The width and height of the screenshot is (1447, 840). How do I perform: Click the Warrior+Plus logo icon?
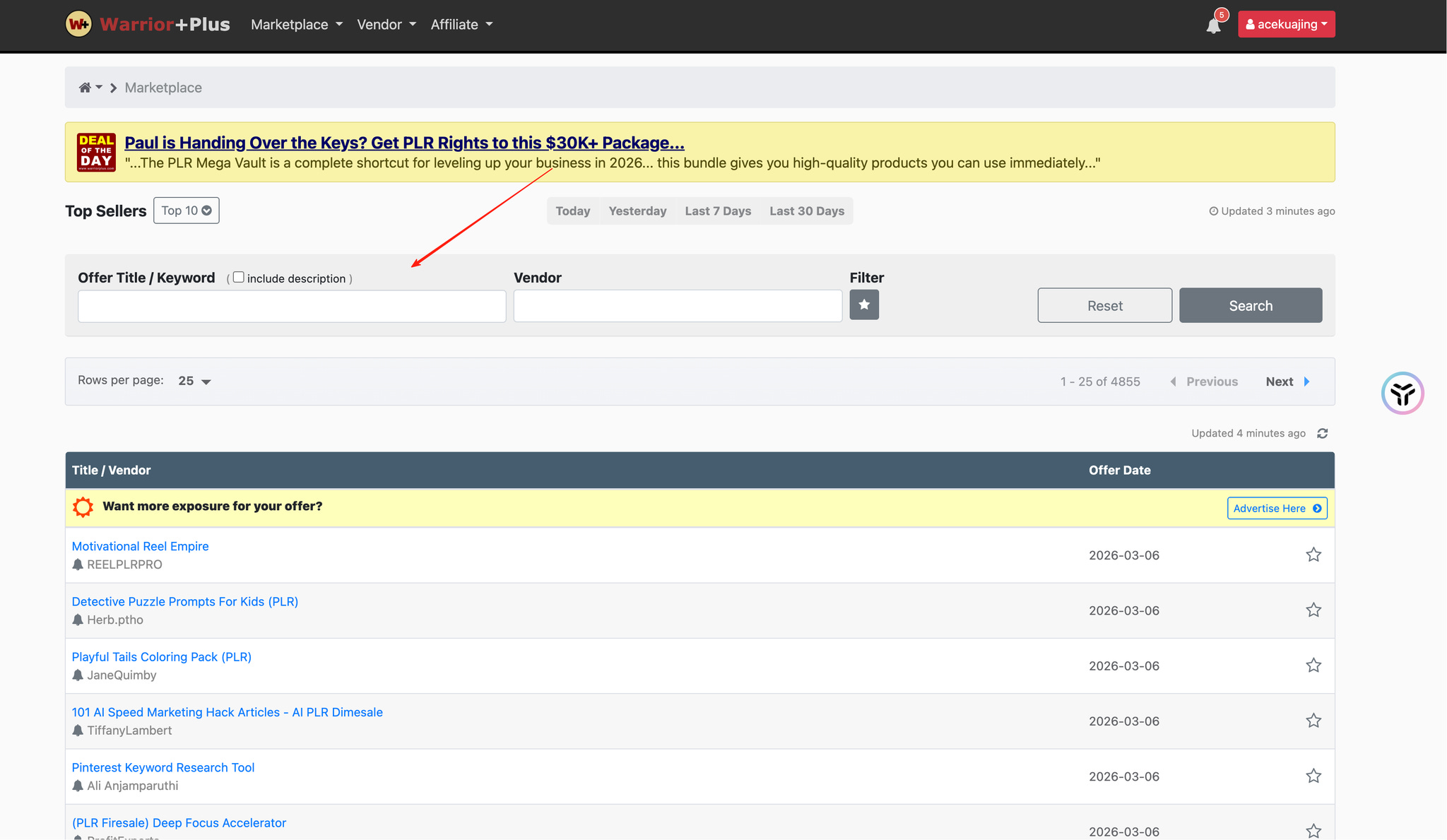tap(78, 24)
